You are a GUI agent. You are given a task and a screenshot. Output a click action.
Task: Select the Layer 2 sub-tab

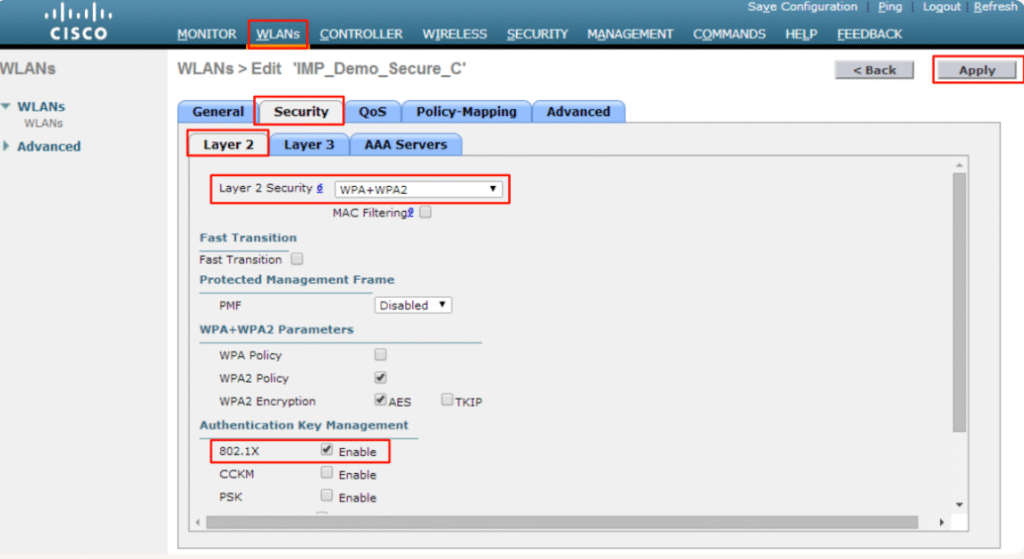pyautogui.click(x=228, y=144)
